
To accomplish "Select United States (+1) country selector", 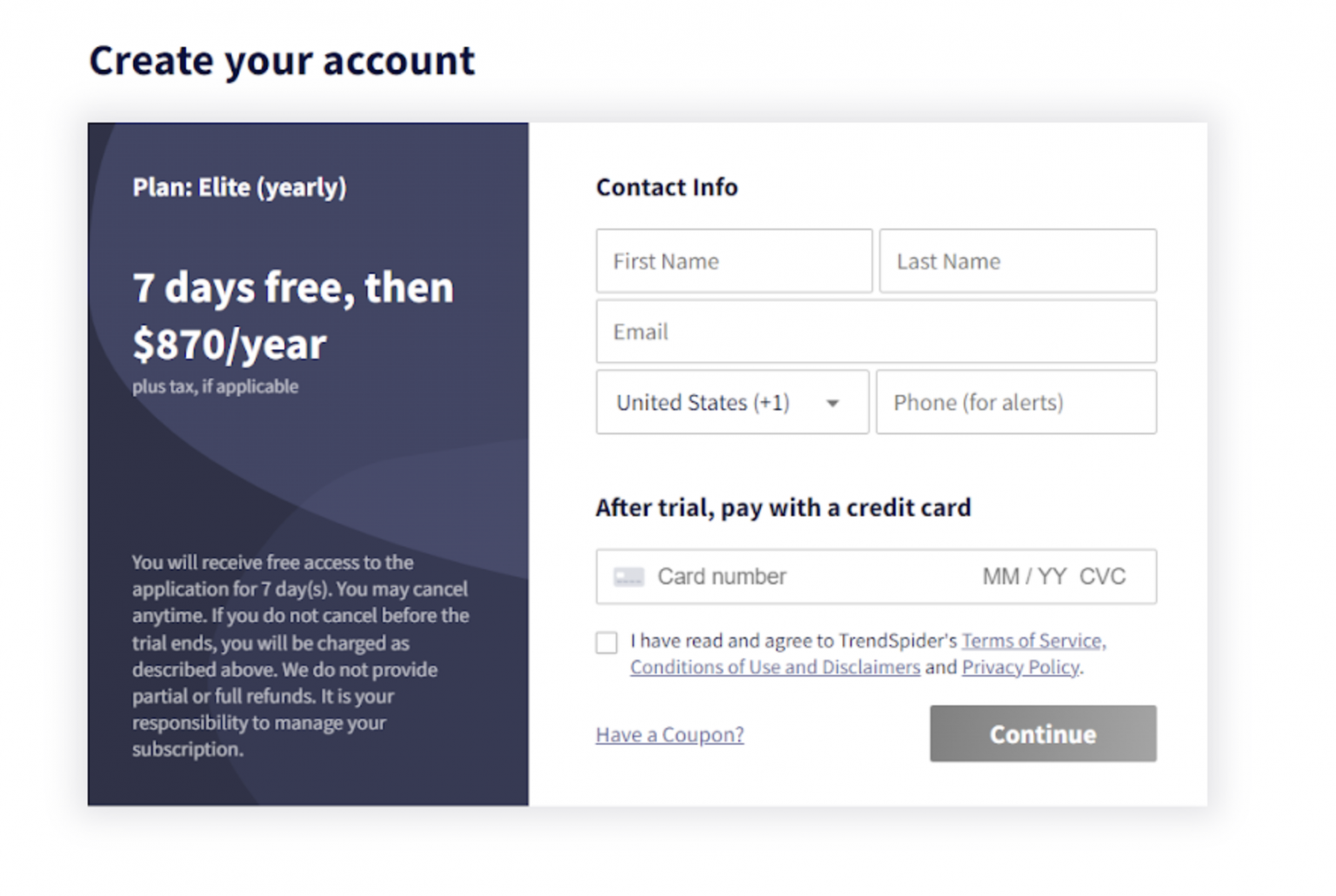I will [x=703, y=403].
